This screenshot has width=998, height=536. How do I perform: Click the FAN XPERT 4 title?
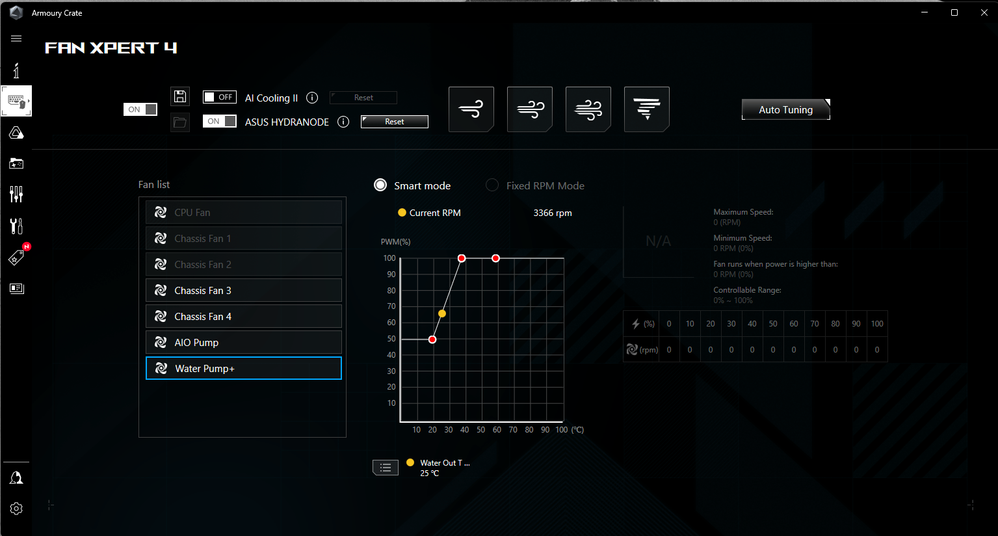tap(111, 48)
